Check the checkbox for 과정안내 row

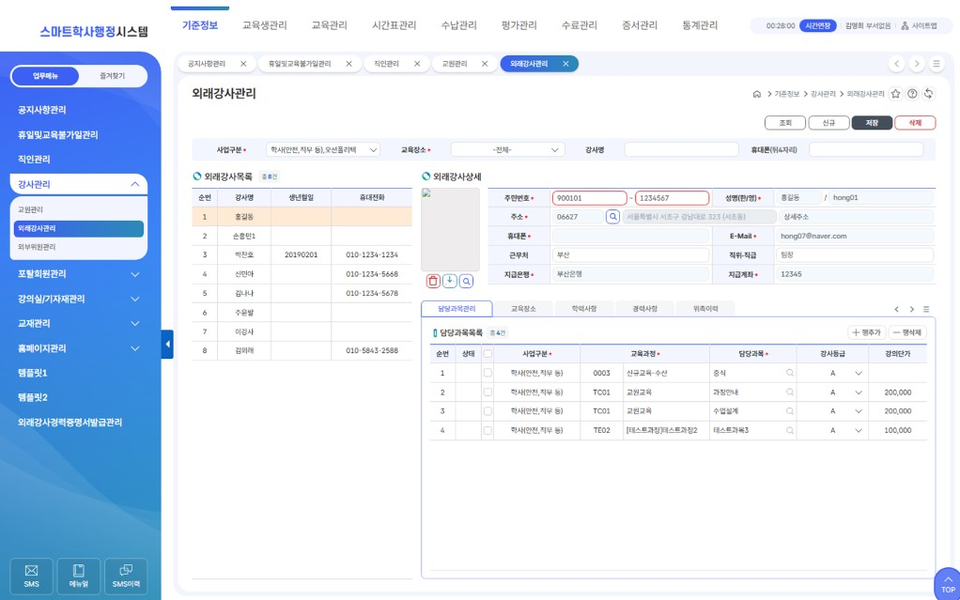tap(487, 392)
